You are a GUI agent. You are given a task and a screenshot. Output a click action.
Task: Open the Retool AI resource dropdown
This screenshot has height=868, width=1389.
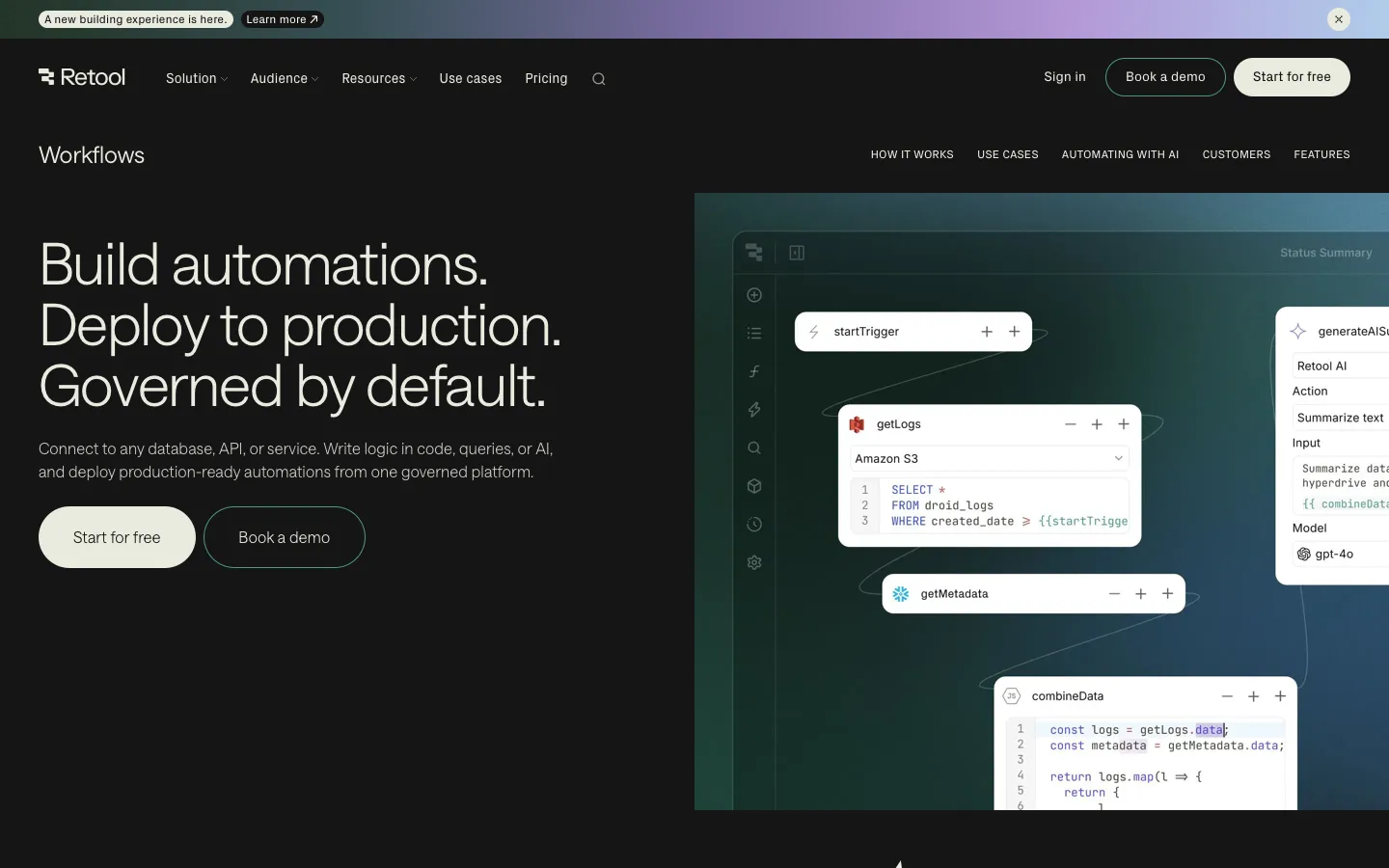coord(1341,366)
